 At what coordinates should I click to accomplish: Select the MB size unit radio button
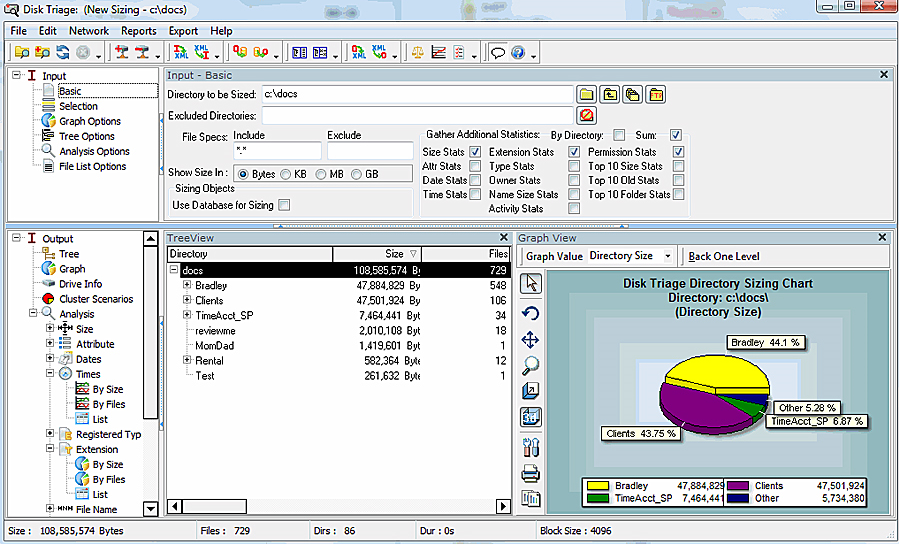[x=321, y=174]
